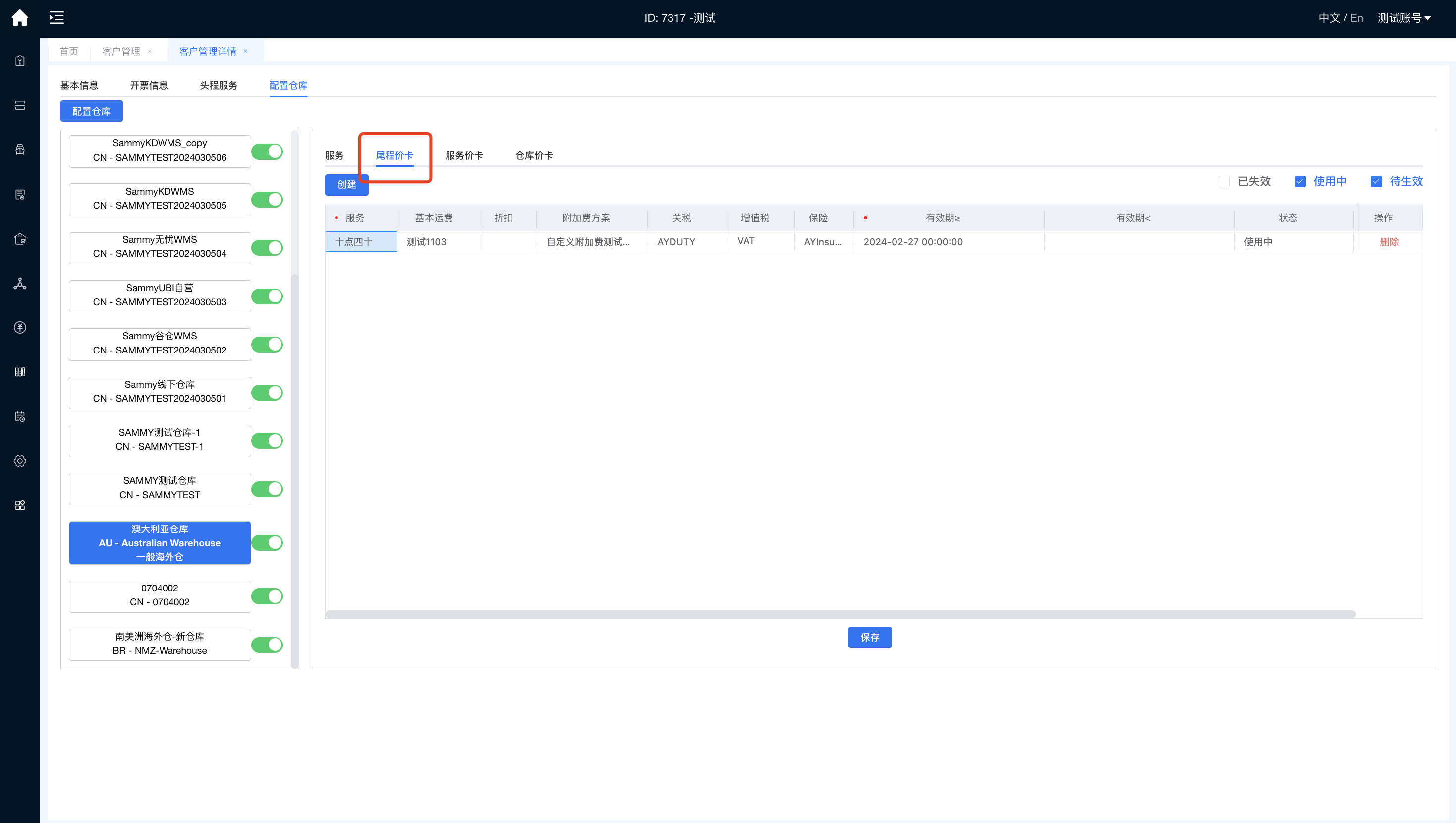Click 删除 in the 十点四十 row
The height and width of the screenshot is (823, 1456).
(x=1389, y=242)
